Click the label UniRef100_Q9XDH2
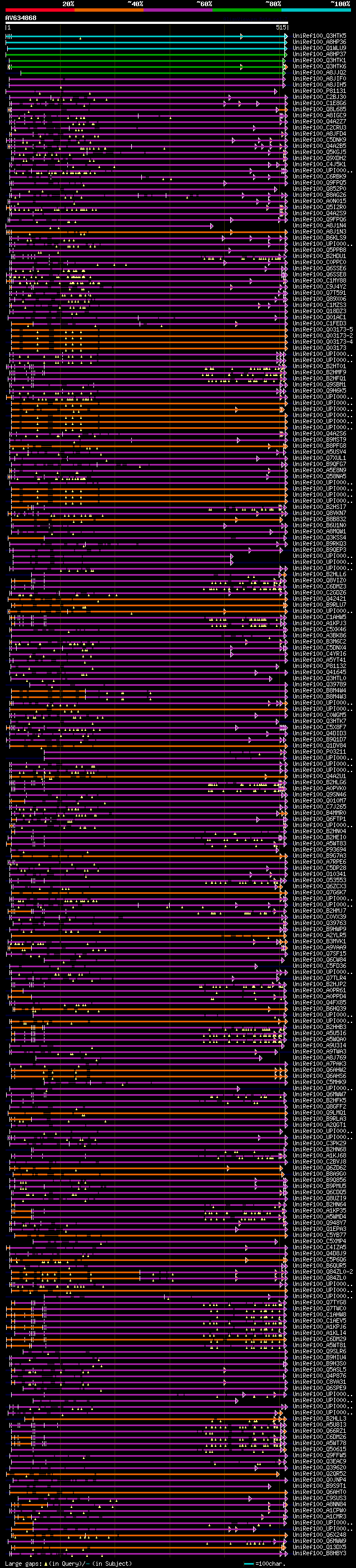The width and height of the screenshot is (356, 1568). (319, 159)
